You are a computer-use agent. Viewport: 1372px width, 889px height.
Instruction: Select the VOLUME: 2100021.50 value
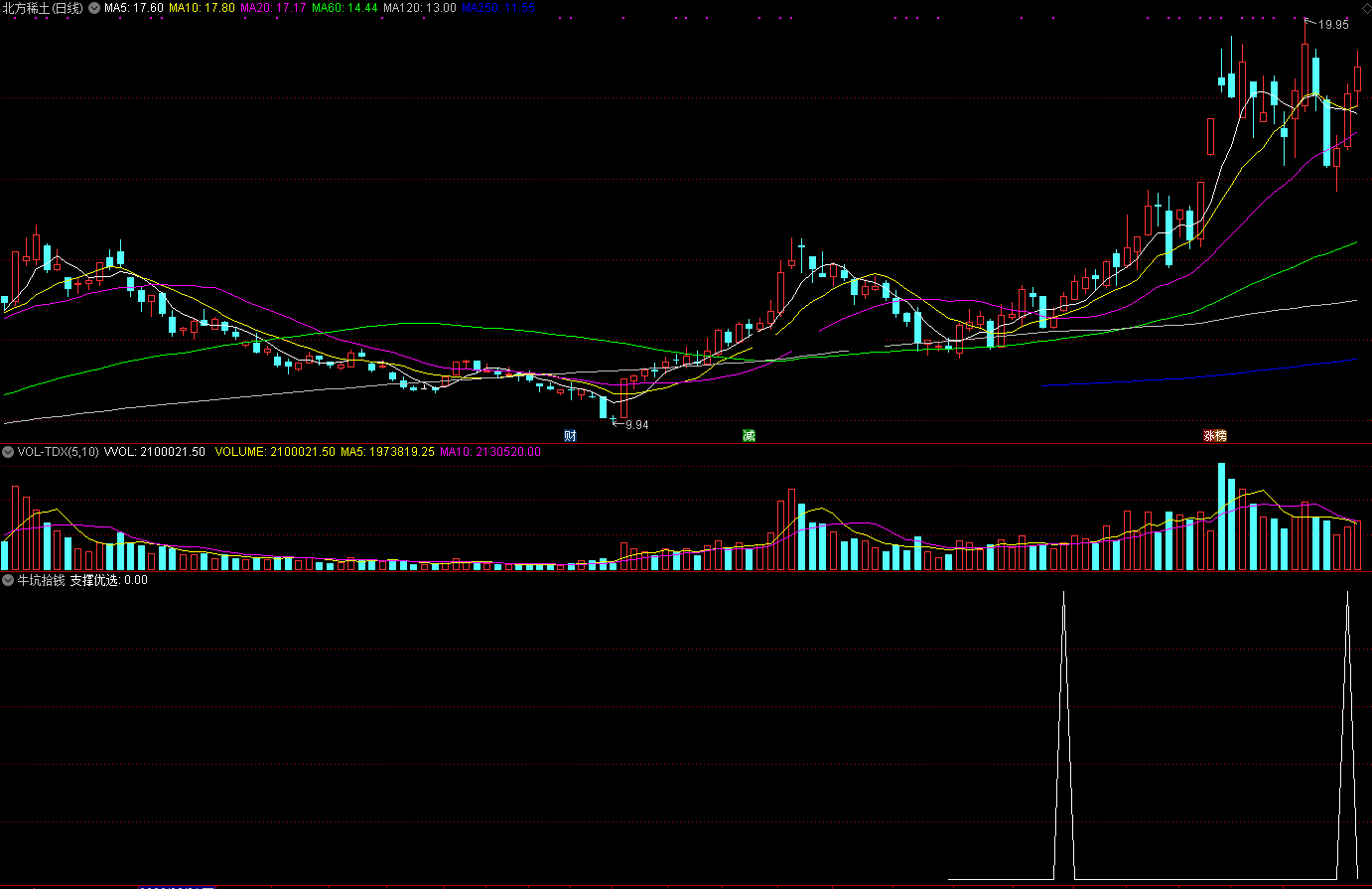(x=276, y=452)
